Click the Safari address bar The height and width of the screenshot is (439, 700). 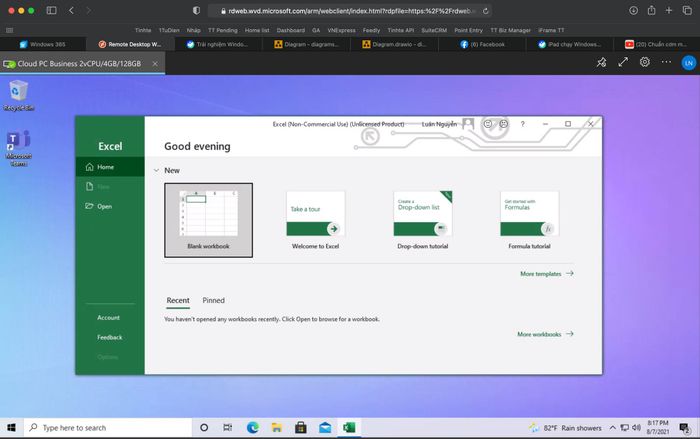(x=350, y=11)
